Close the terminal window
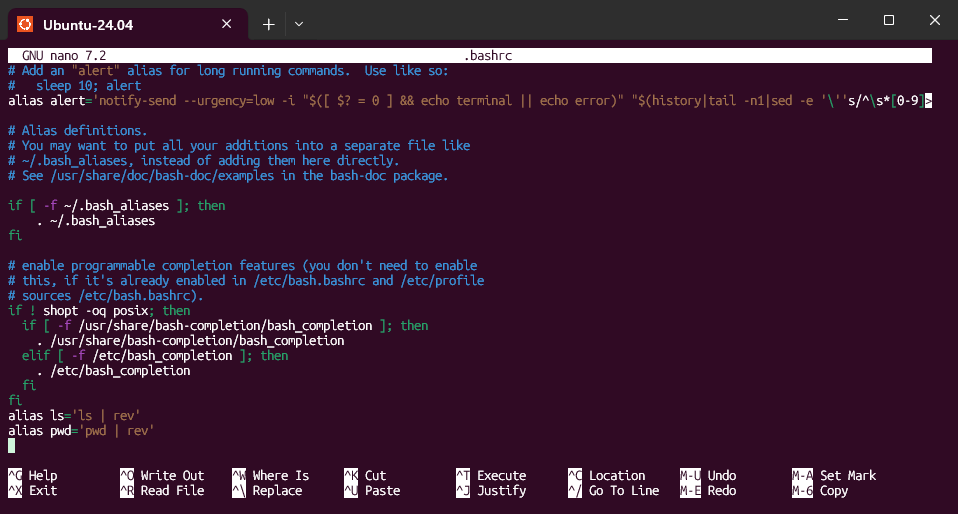This screenshot has width=958, height=514. [934, 20]
